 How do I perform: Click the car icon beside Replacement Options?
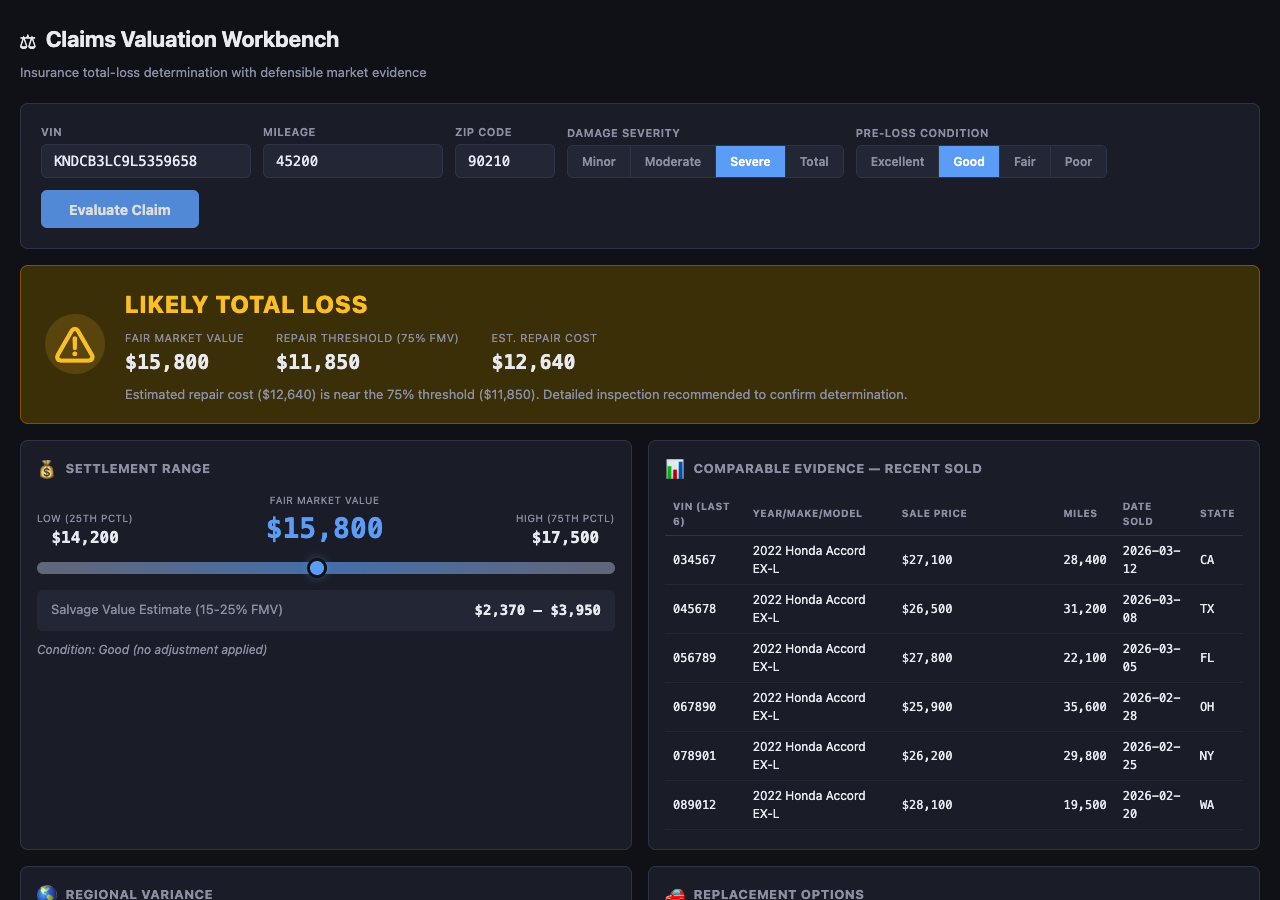tap(675, 894)
